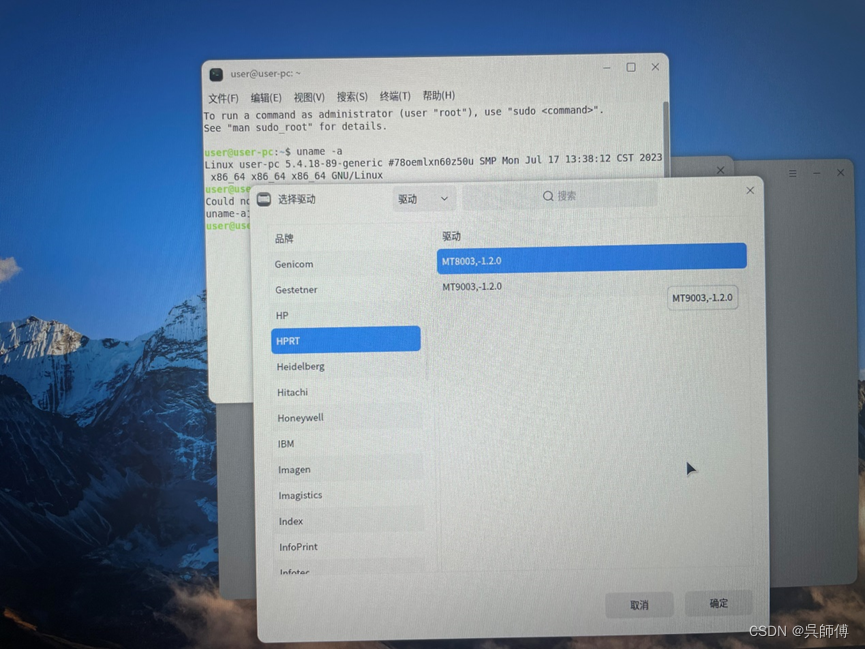Choose Honeywell from the brand list
This screenshot has height=649, width=865.
[x=348, y=418]
